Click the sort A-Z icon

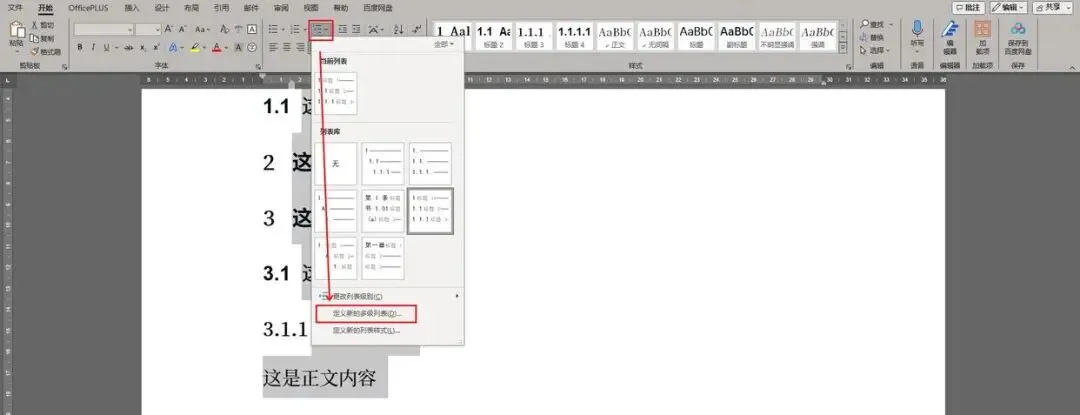[398, 29]
